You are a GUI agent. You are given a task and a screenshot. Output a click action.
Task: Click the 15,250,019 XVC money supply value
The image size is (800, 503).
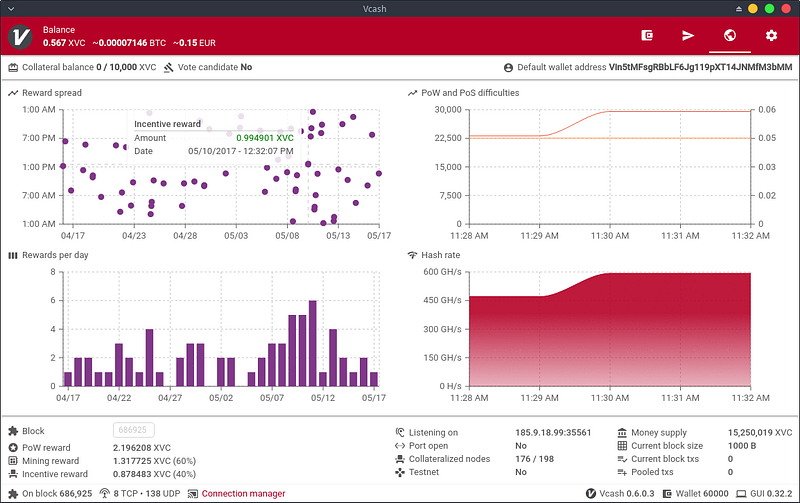760,433
